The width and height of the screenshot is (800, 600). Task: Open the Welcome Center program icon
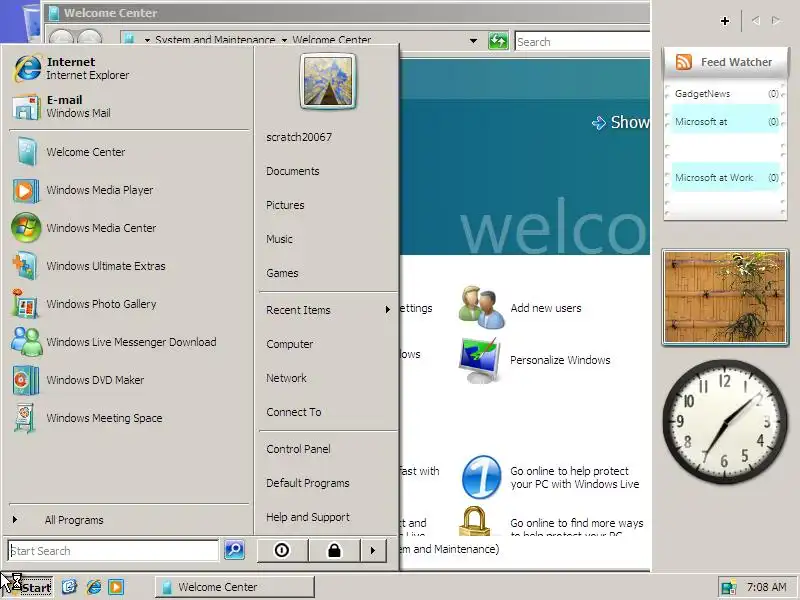(26, 152)
